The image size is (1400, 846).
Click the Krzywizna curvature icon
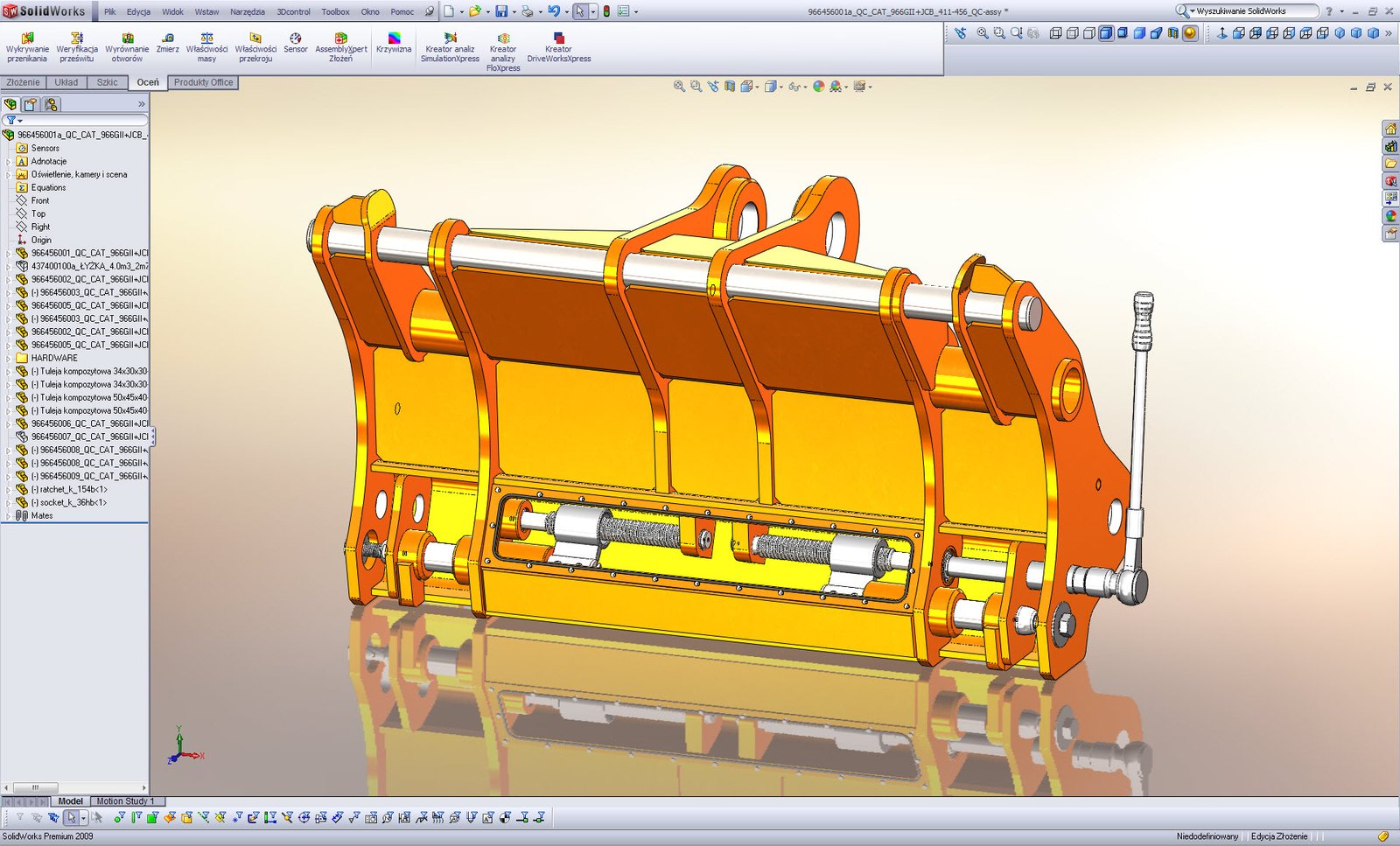pyautogui.click(x=394, y=43)
